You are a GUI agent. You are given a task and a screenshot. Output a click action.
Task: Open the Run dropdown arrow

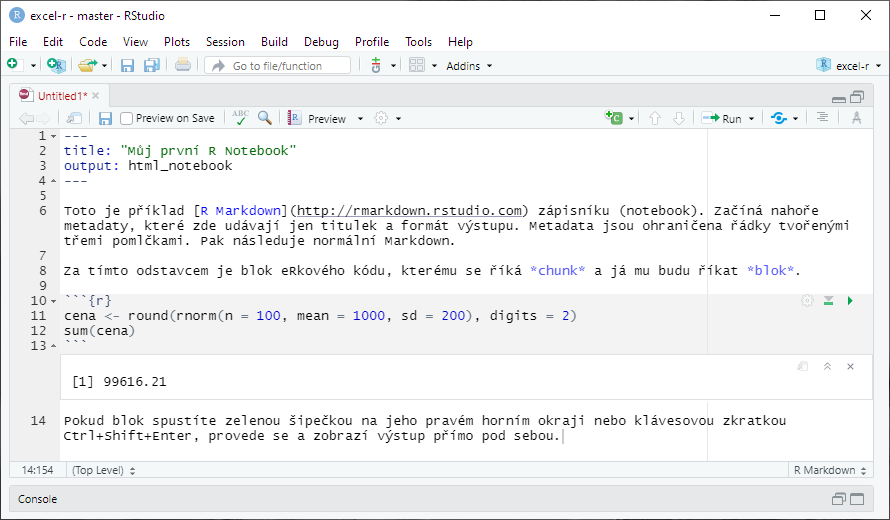[x=752, y=119]
